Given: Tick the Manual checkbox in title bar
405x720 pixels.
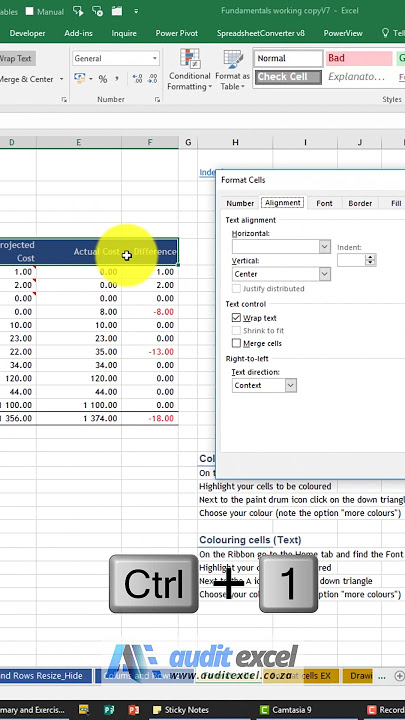Looking at the screenshot, I should (29, 11).
